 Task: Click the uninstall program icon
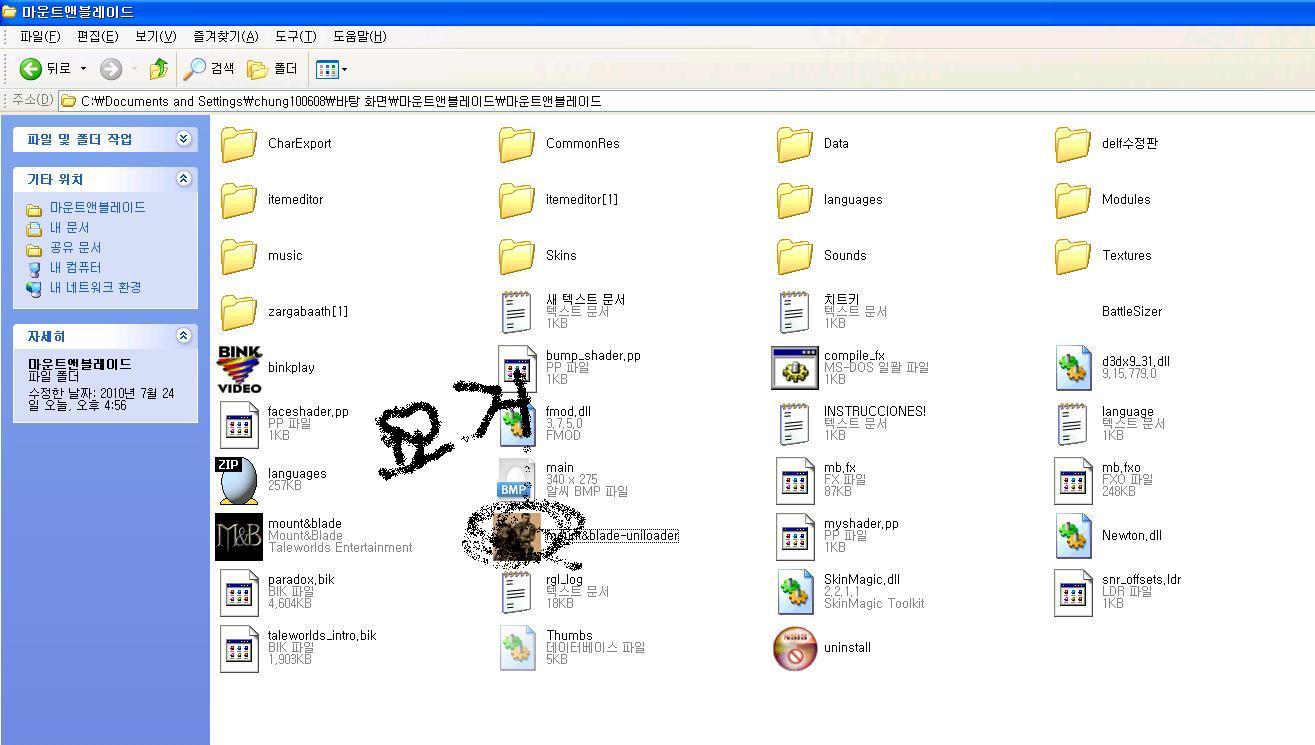[x=795, y=648]
